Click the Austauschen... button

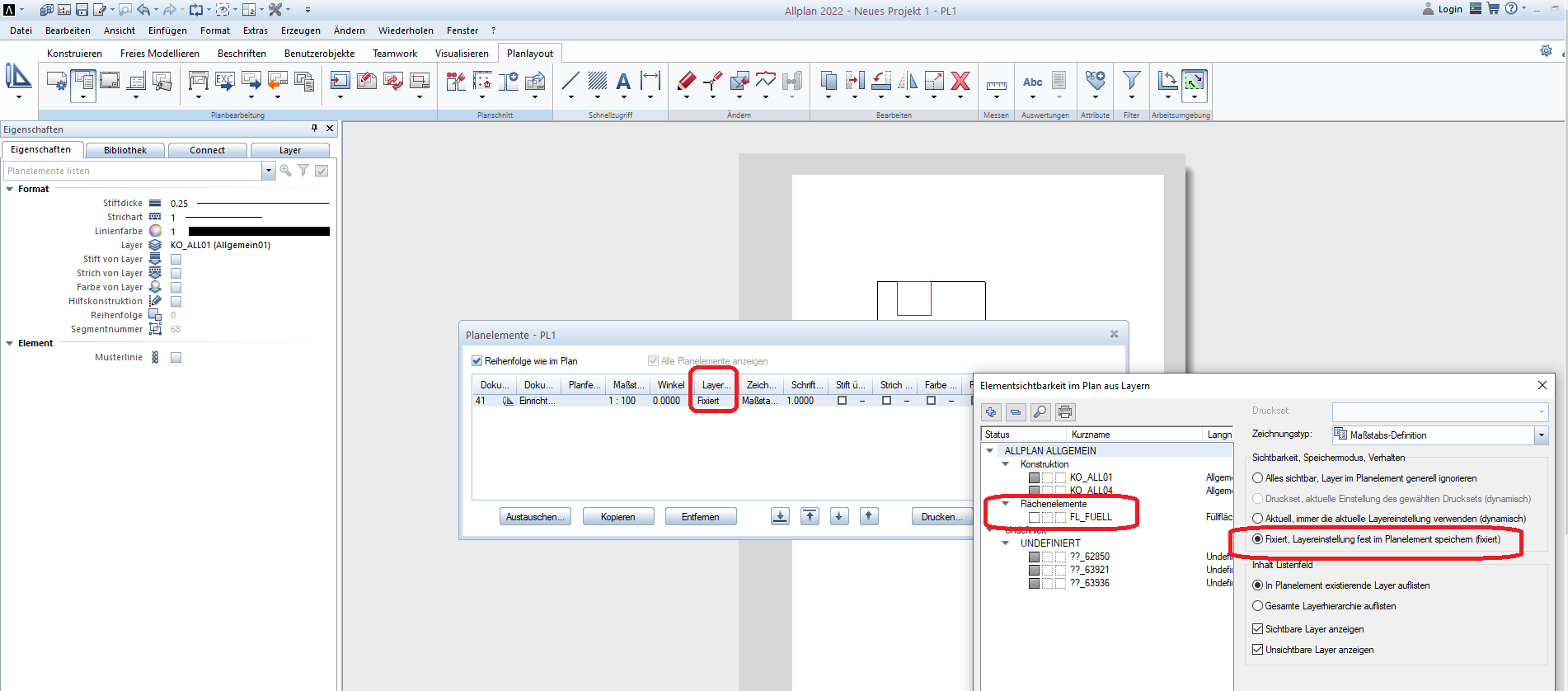(535, 517)
